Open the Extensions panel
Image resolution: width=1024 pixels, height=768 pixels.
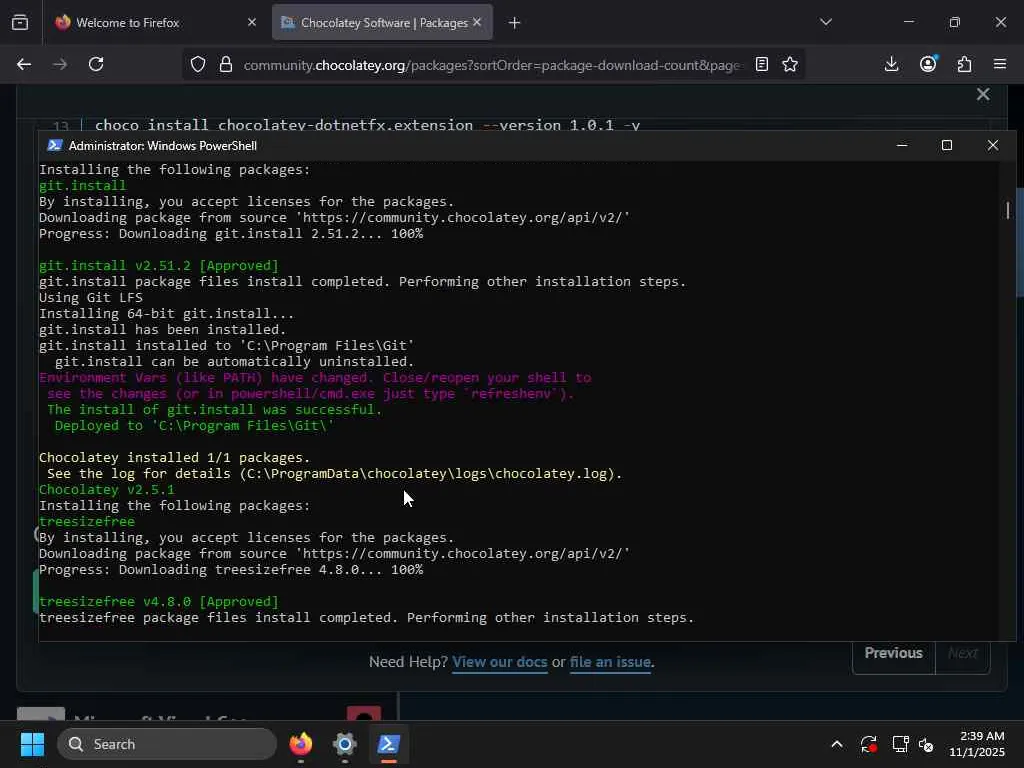coord(965,64)
